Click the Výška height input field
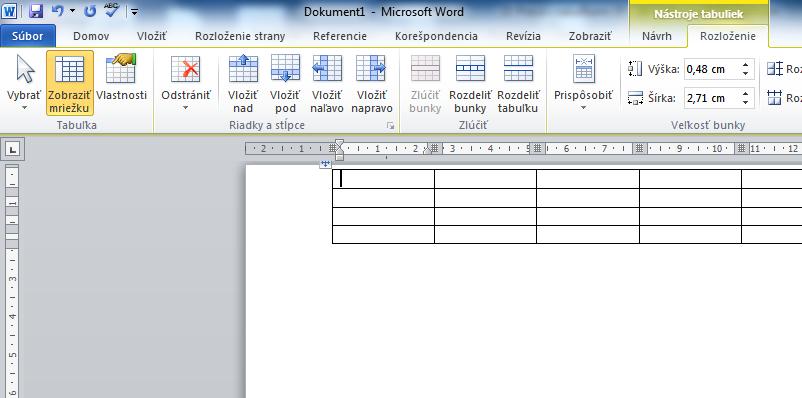 pyautogui.click(x=711, y=69)
